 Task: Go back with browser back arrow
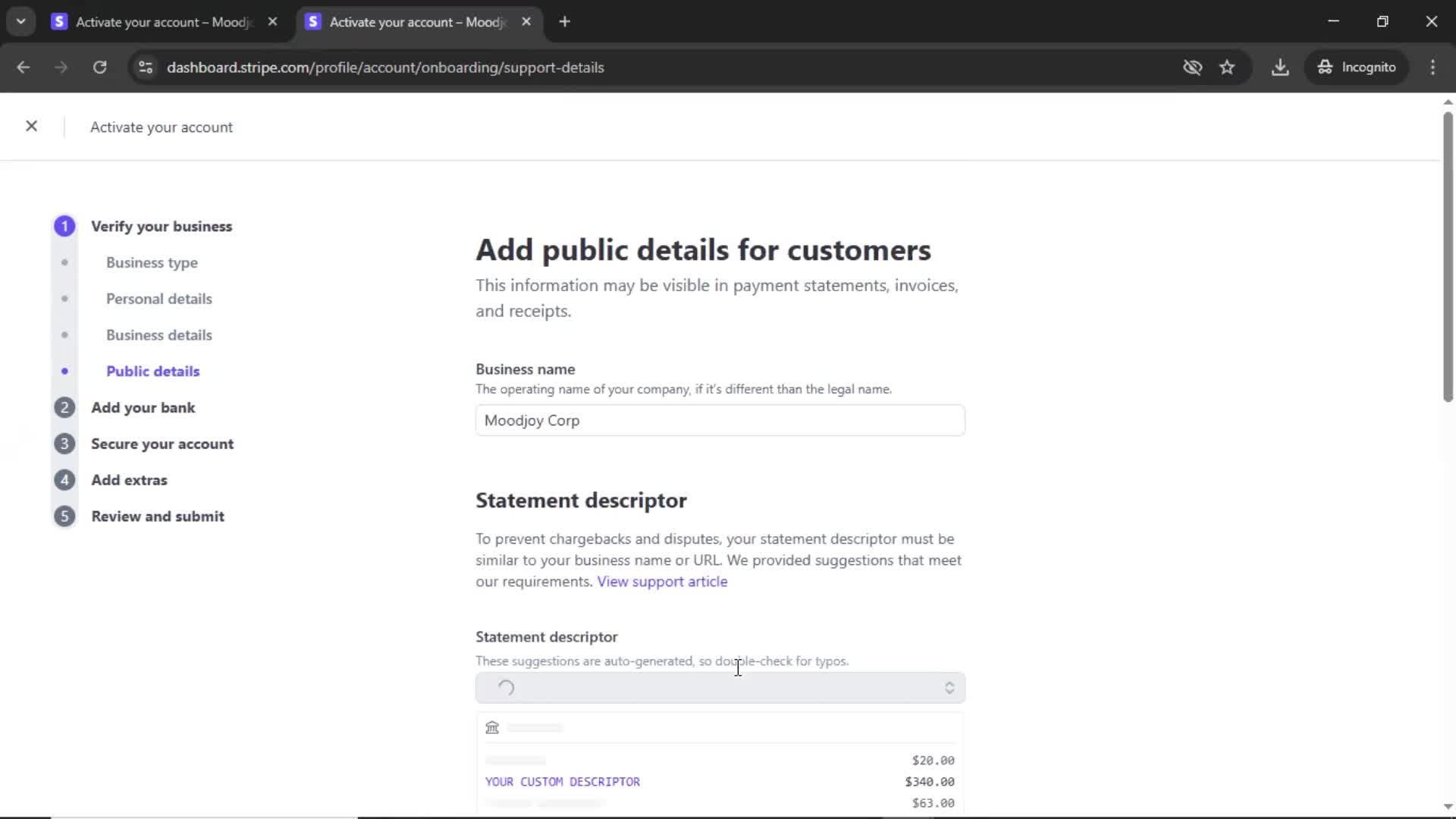[24, 67]
